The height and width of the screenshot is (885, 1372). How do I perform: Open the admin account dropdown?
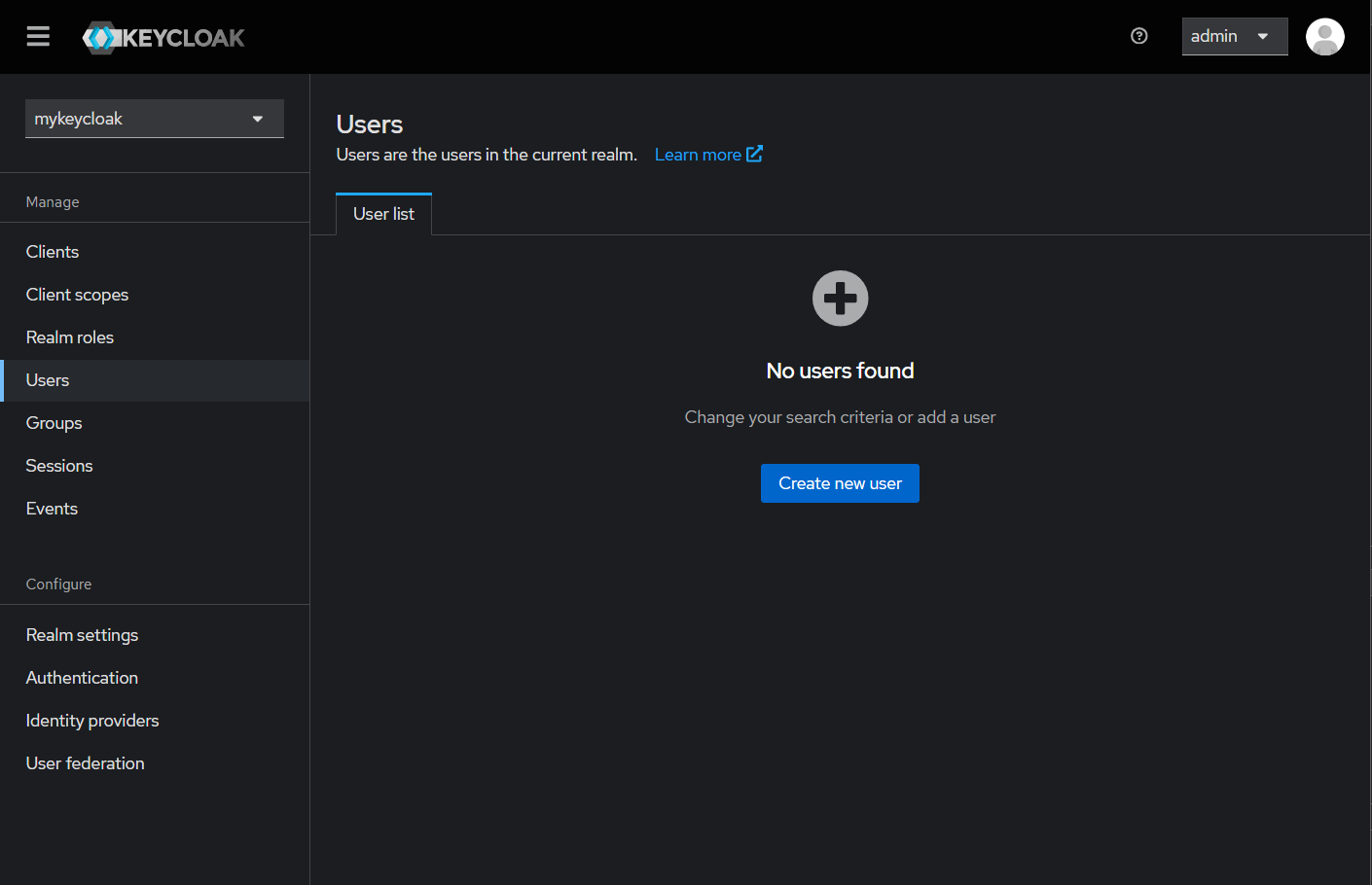(1234, 35)
